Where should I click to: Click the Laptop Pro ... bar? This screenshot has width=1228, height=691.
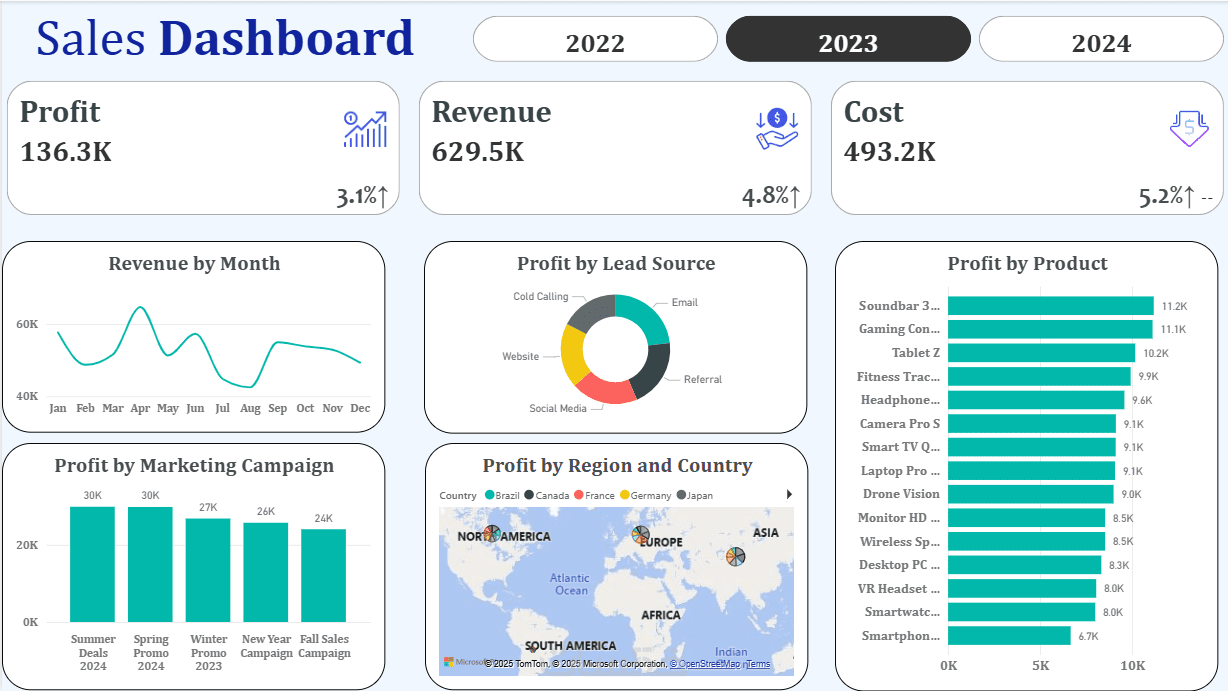pos(1031,471)
